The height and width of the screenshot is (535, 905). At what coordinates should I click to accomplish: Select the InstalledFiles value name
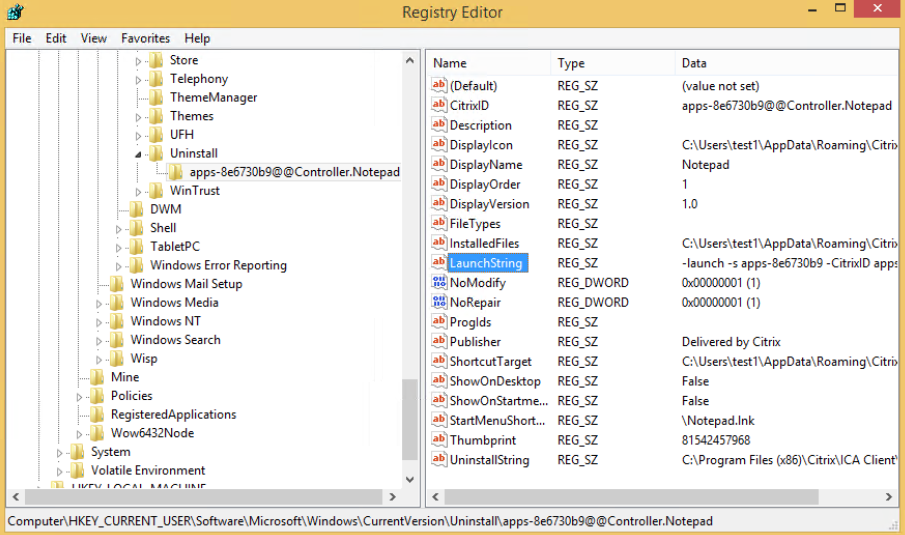484,244
